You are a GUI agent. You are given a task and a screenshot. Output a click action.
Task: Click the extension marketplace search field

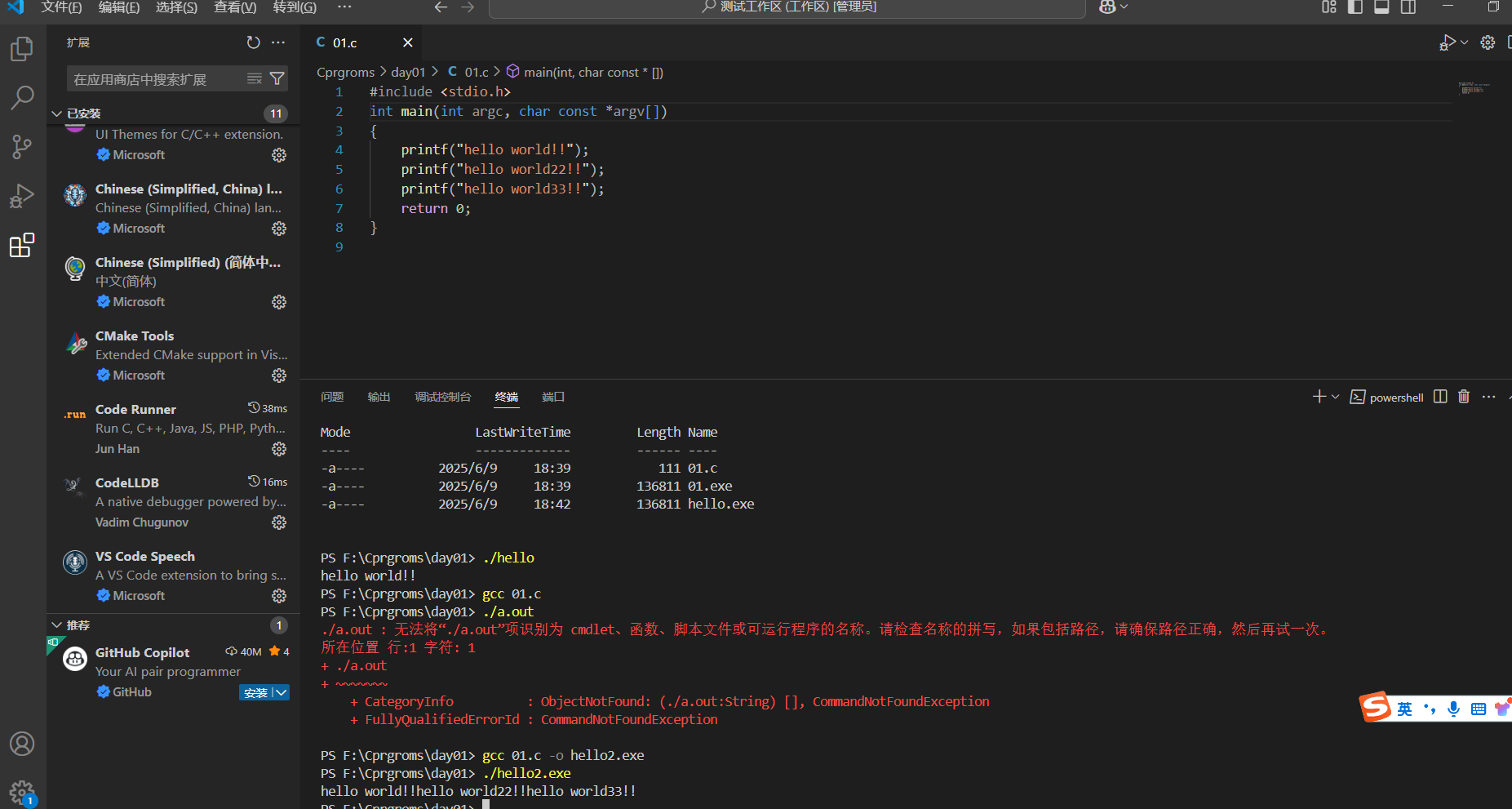pyautogui.click(x=155, y=78)
